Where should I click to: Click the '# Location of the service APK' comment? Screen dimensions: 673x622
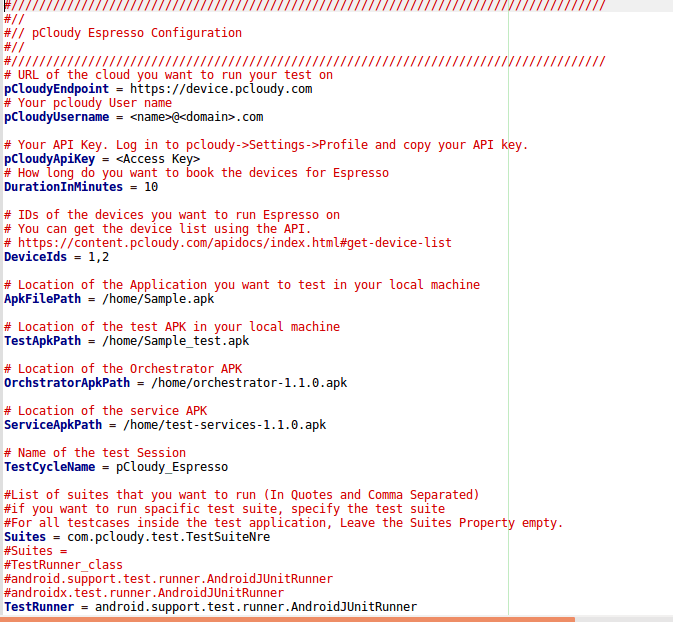click(x=106, y=411)
